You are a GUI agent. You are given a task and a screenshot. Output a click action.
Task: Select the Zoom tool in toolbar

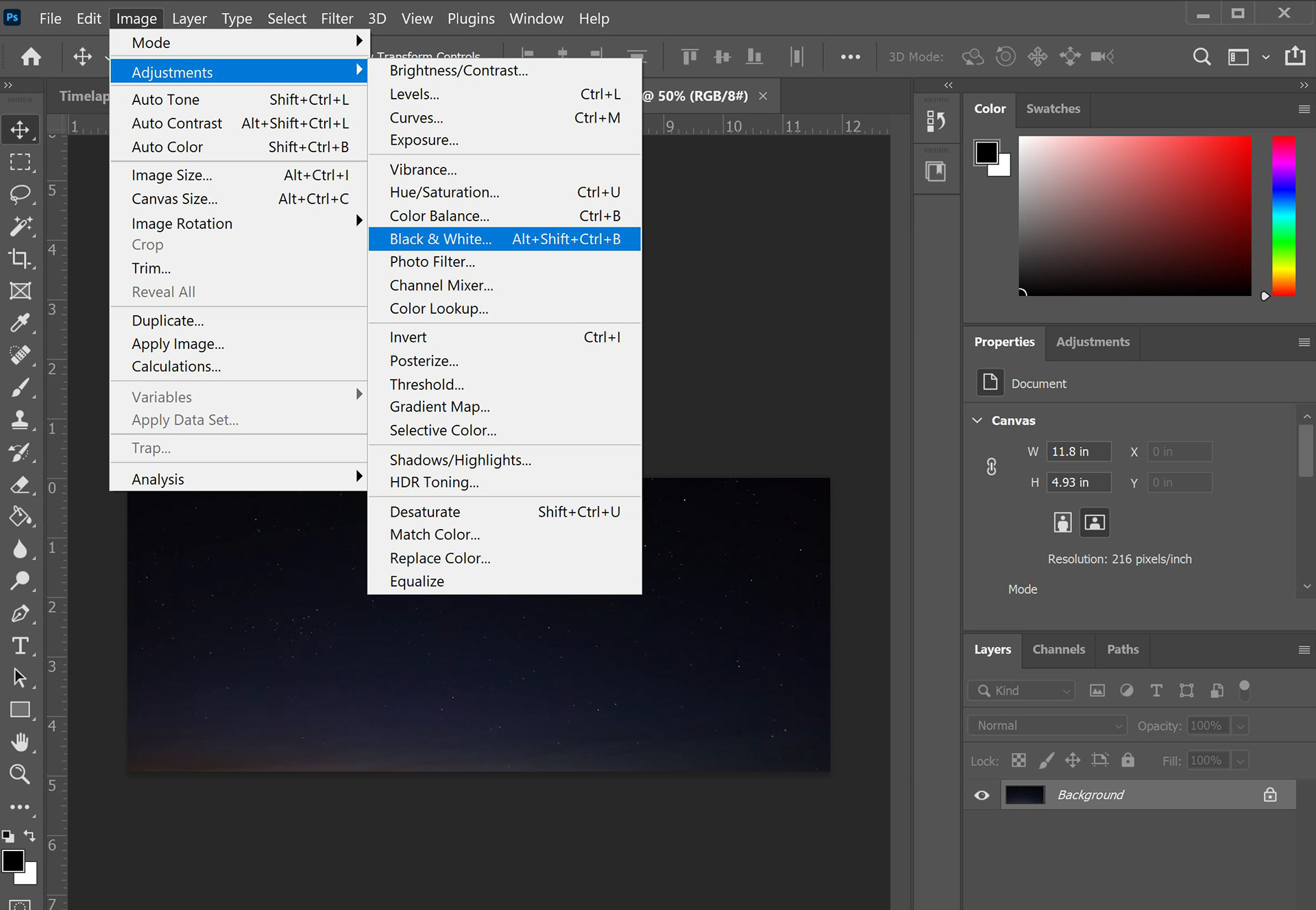[x=20, y=774]
